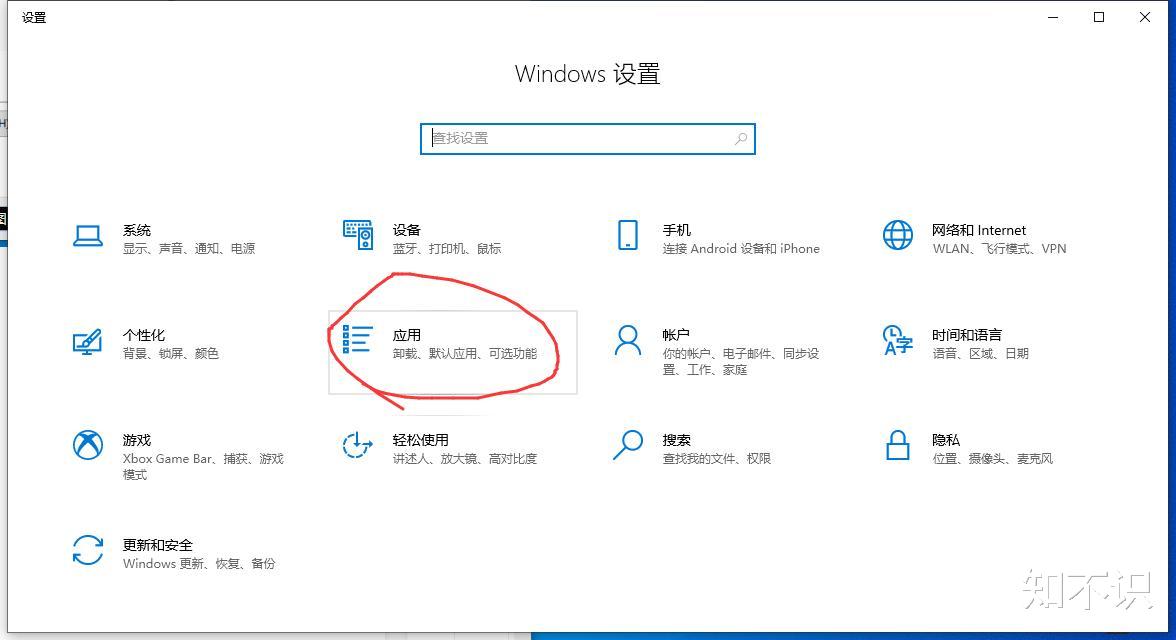This screenshot has width=1176, height=640.
Task: Click the 显示、声音、通知、电源 description
Action: pyautogui.click(x=189, y=248)
